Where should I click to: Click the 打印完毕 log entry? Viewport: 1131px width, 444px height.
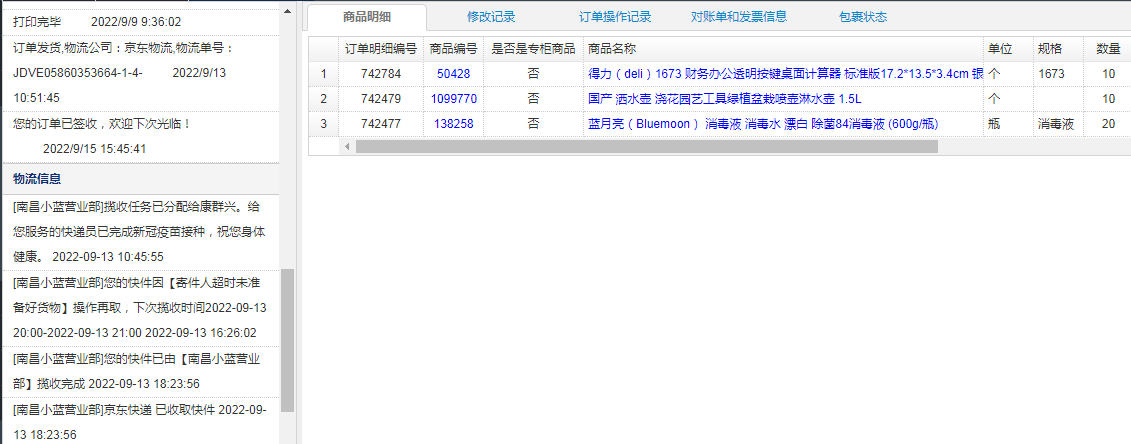141,22
